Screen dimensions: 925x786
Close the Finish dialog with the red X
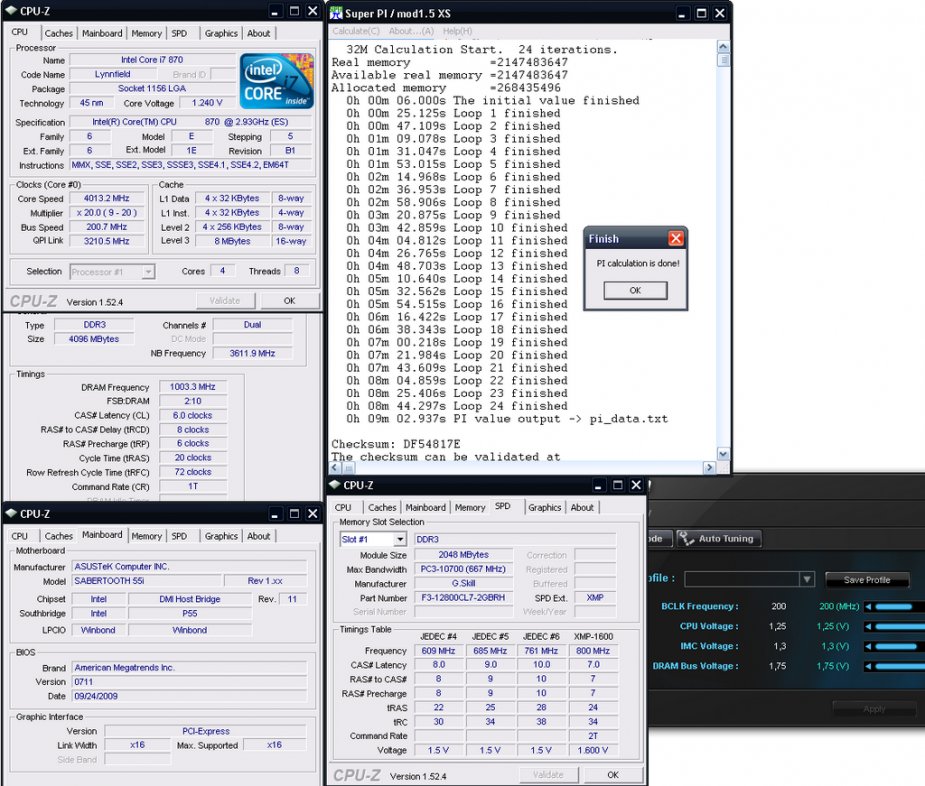click(x=675, y=238)
